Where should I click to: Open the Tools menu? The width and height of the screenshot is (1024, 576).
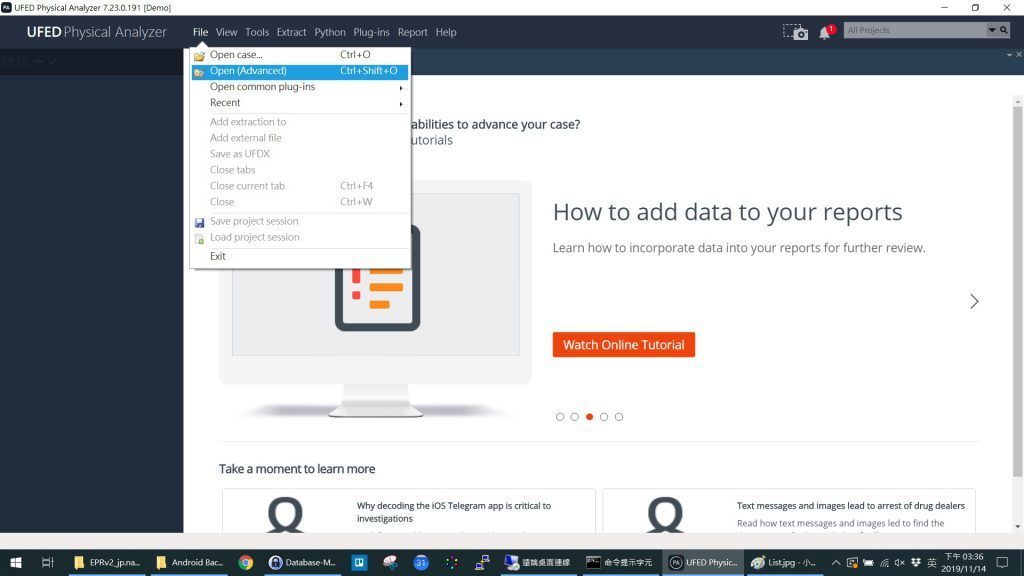pos(257,32)
